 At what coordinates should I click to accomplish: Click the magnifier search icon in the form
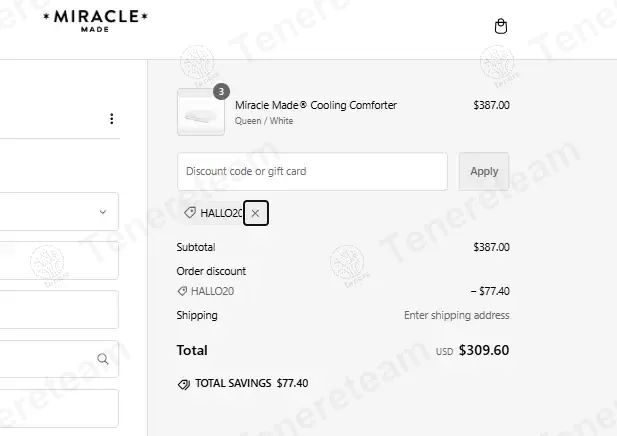[x=103, y=359]
